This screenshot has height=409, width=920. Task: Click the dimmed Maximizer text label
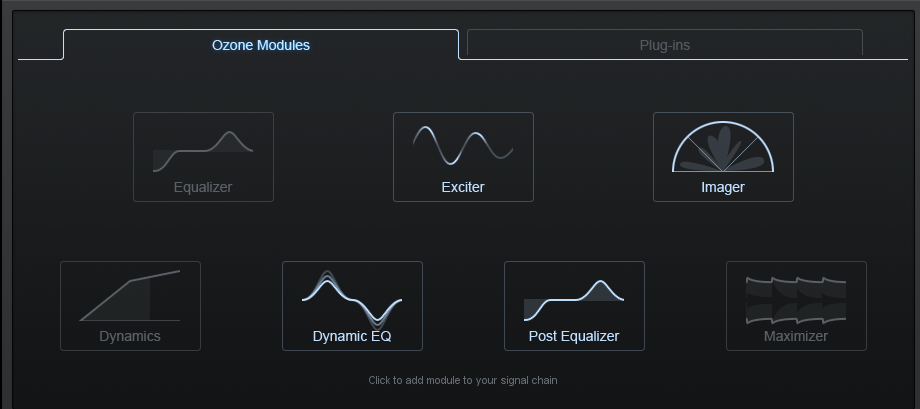796,337
